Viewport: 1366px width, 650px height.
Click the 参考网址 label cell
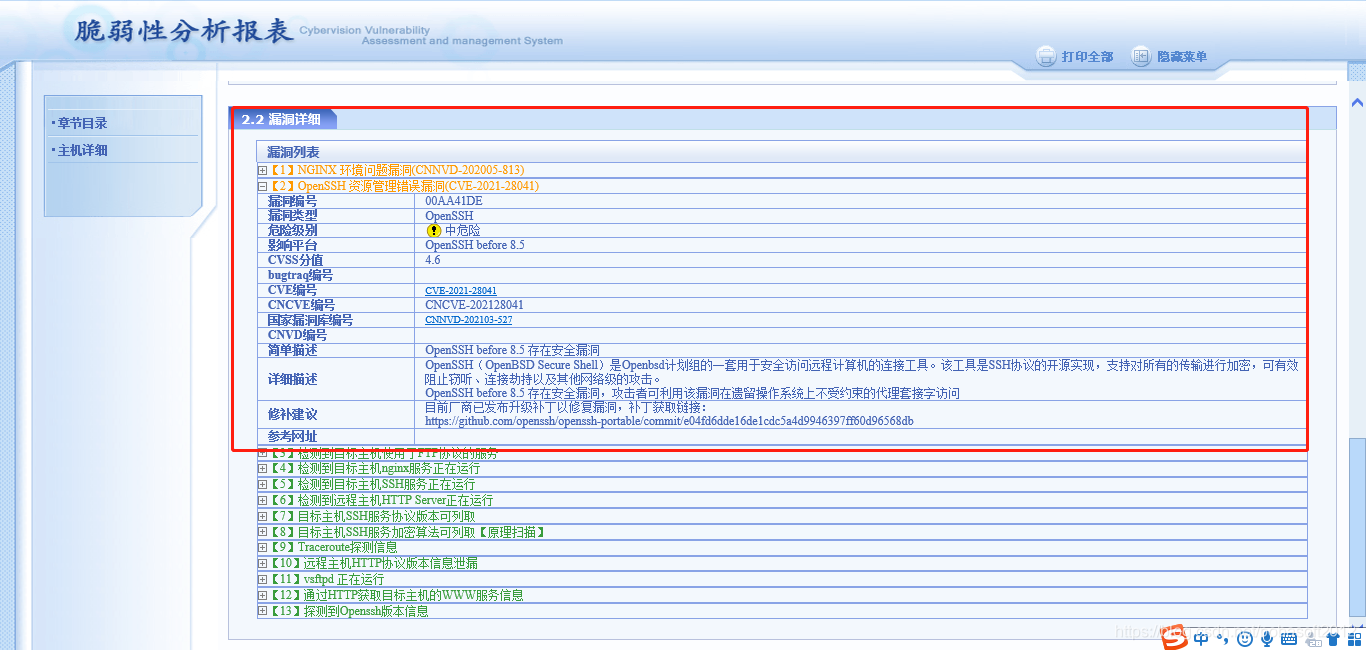(x=336, y=436)
